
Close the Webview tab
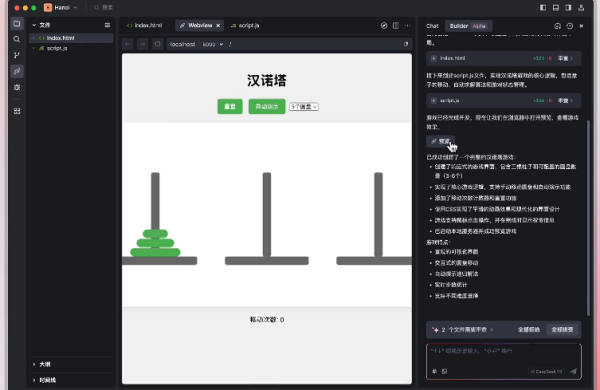tap(218, 26)
